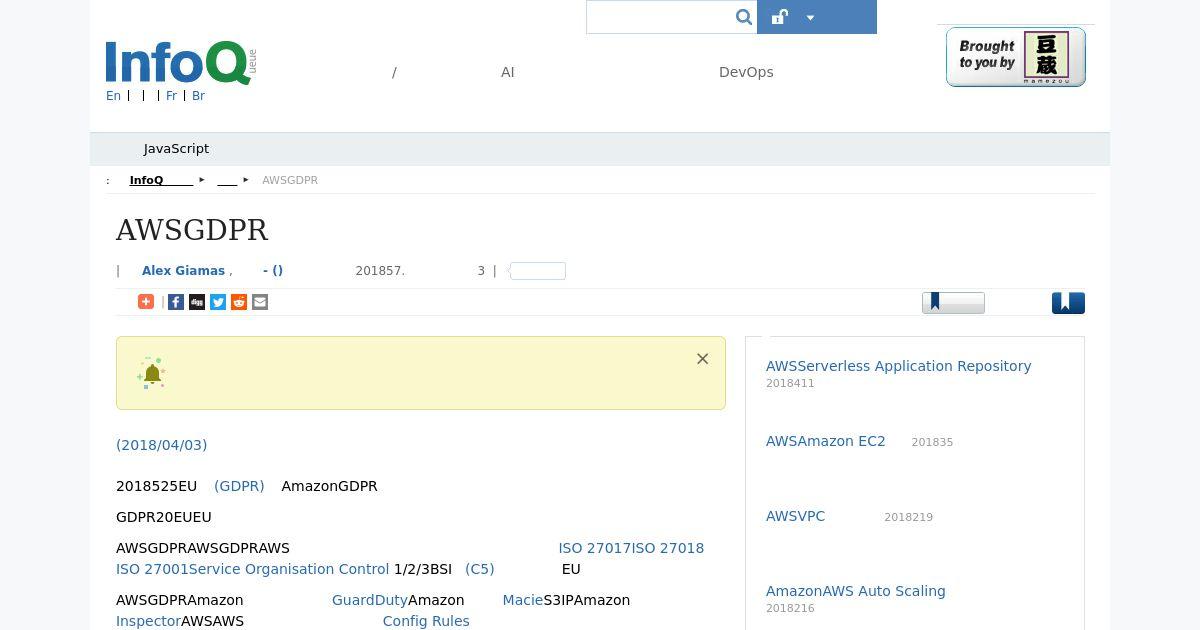Click the AWSGDPR breadcrumb text
1200x630 pixels.
pyautogui.click(x=290, y=180)
